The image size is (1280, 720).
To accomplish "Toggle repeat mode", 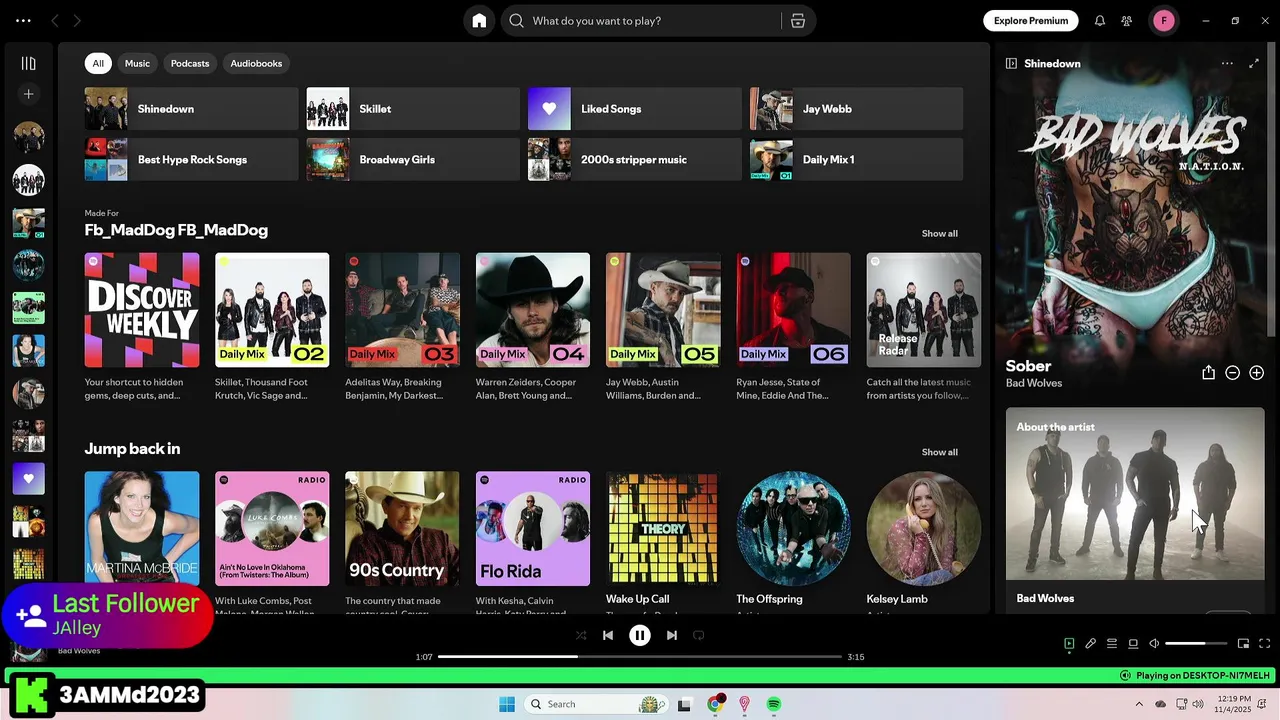I will [699, 635].
